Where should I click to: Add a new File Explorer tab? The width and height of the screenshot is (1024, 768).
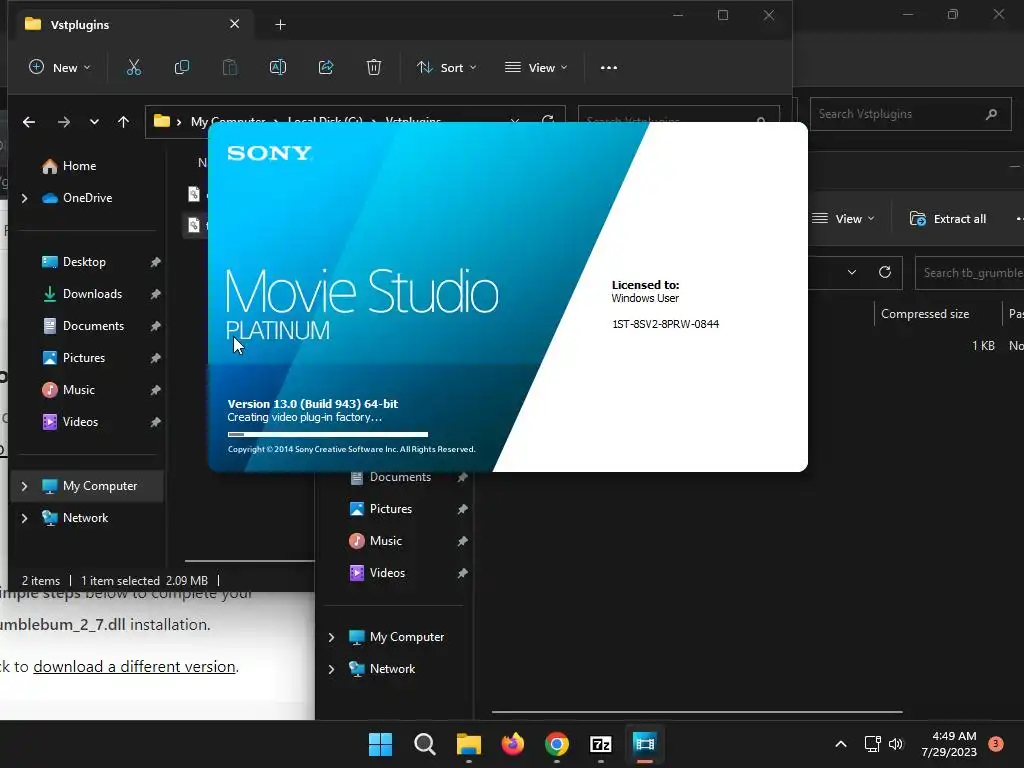[280, 25]
